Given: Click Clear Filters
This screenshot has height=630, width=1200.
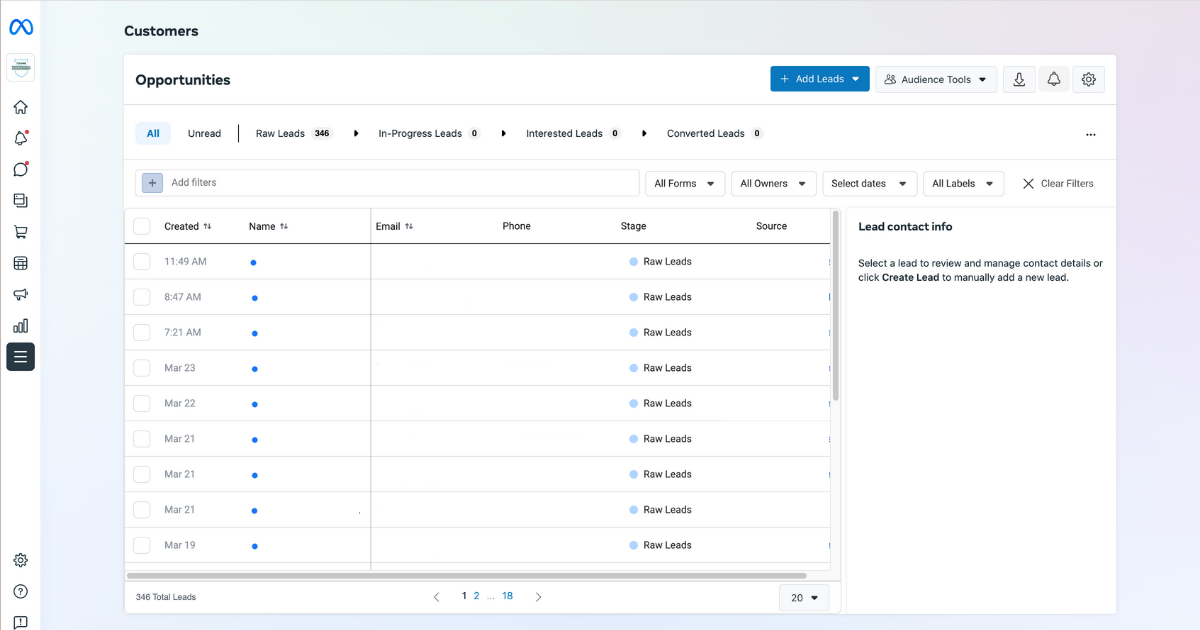Looking at the screenshot, I should [x=1057, y=183].
